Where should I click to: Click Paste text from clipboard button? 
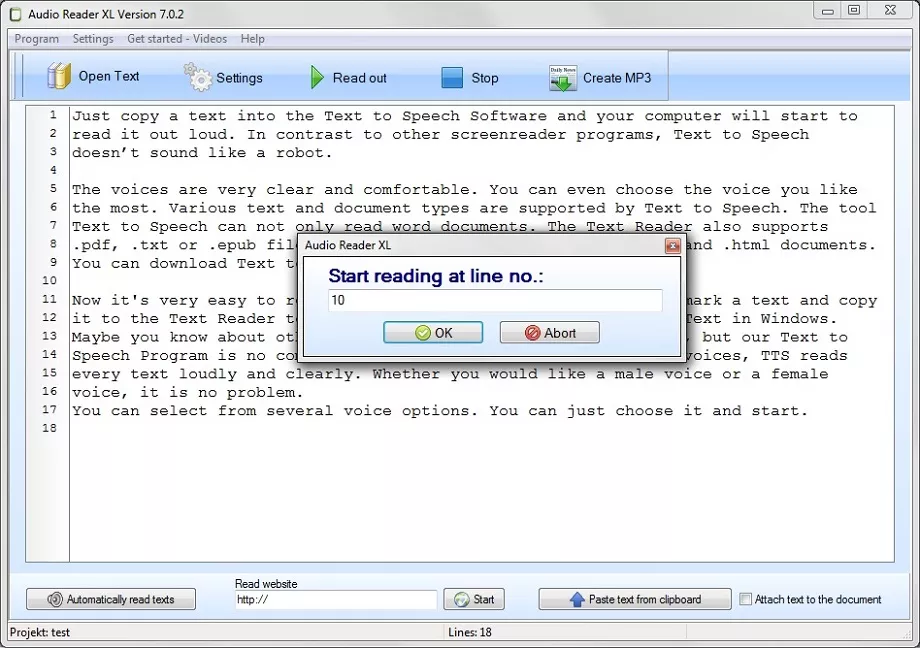coord(635,599)
